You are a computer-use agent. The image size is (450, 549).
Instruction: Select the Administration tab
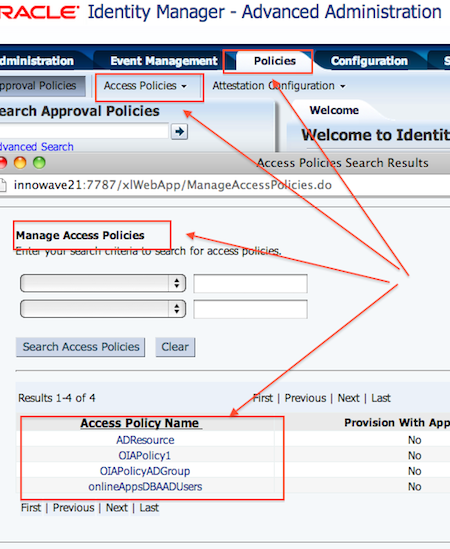click(37, 61)
